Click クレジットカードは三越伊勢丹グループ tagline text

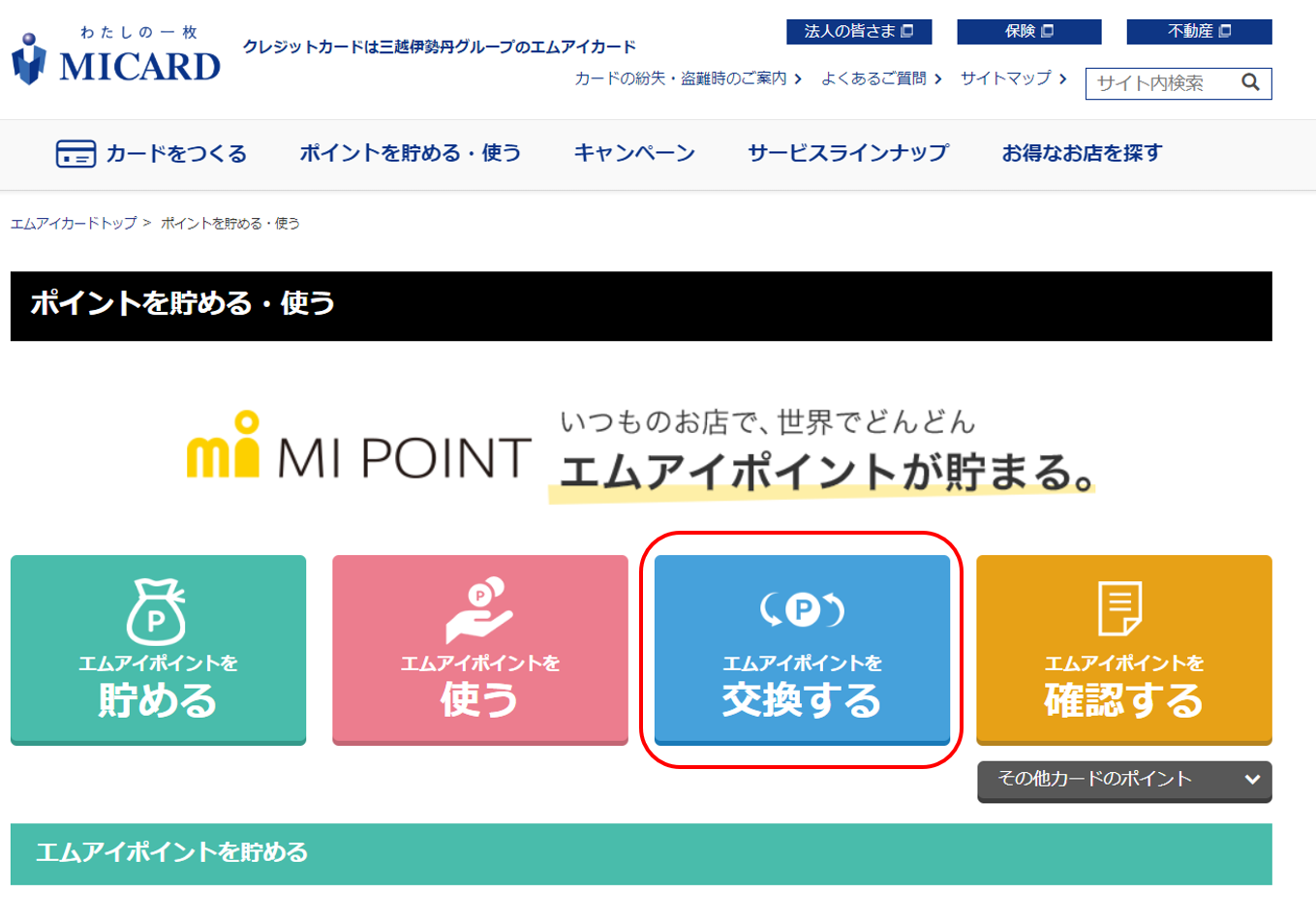pos(440,46)
